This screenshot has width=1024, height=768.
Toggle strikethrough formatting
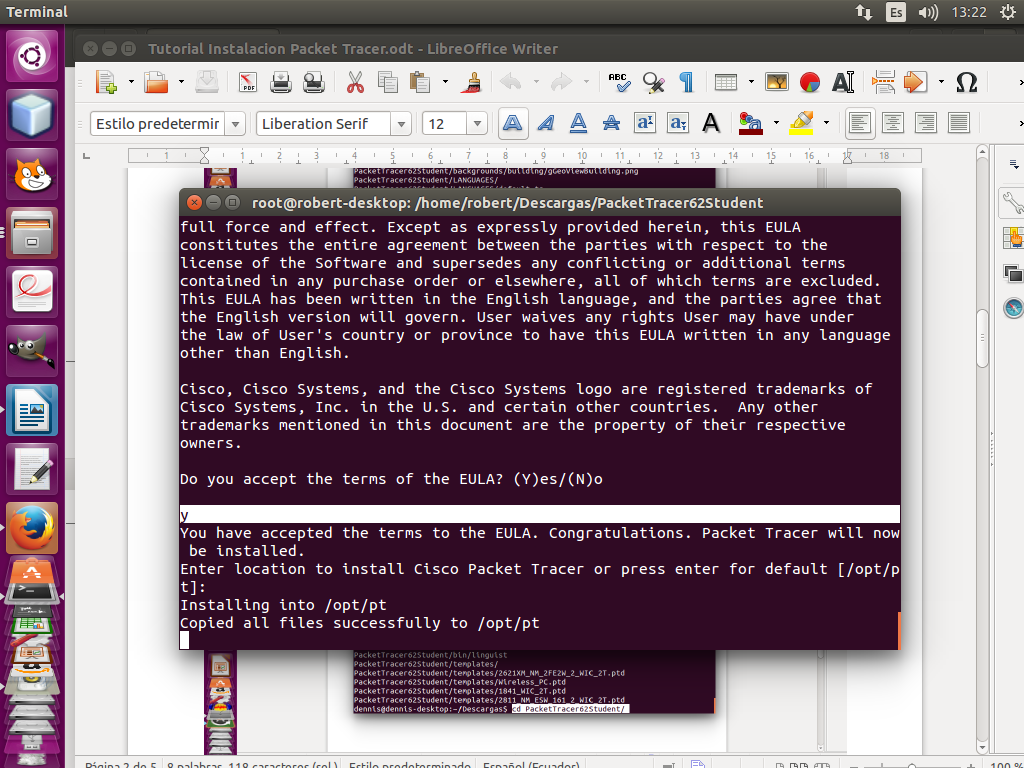tap(611, 123)
